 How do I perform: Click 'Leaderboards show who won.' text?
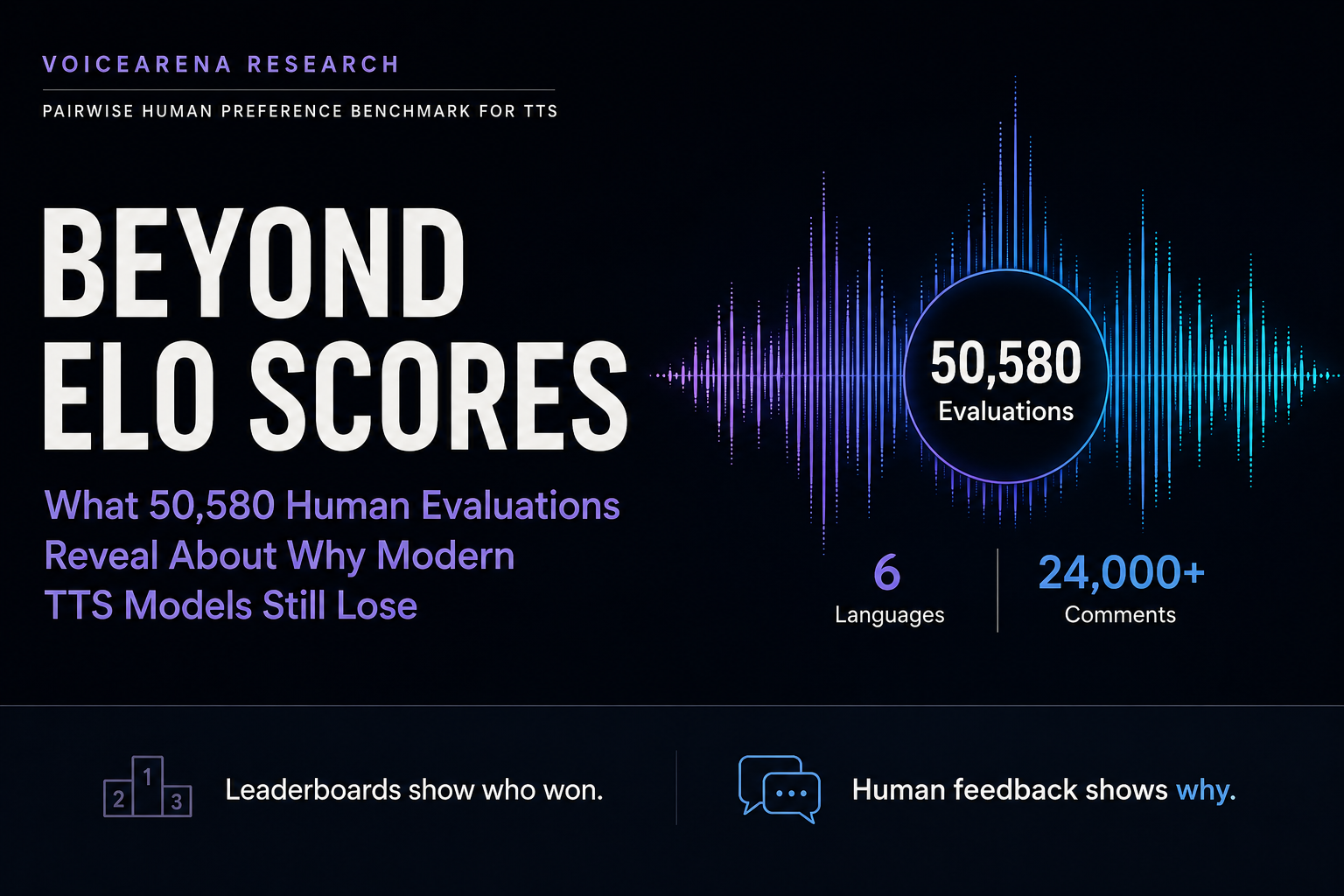tap(414, 790)
